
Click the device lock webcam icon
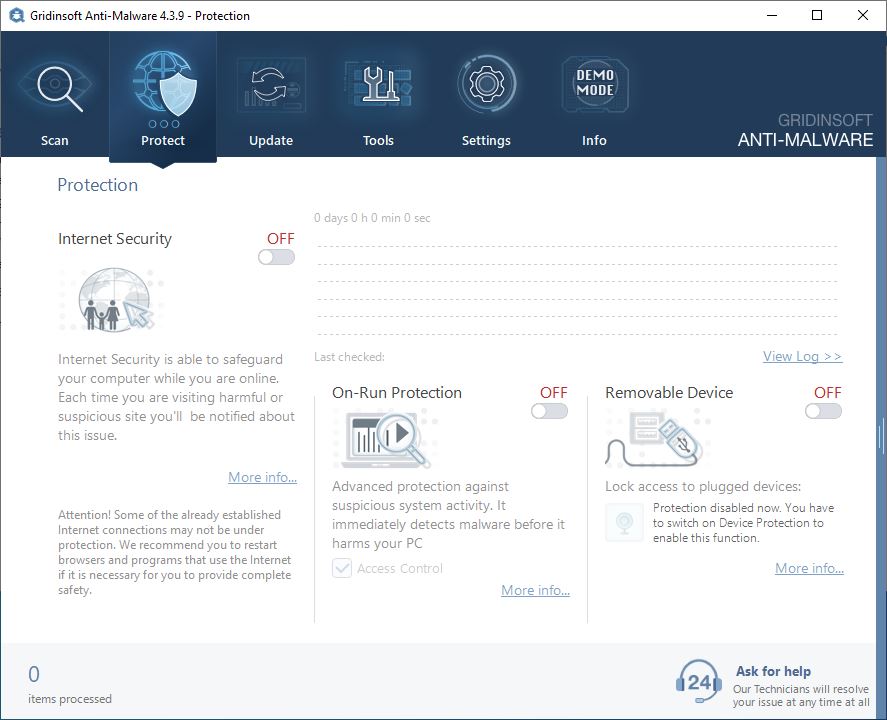(x=625, y=522)
